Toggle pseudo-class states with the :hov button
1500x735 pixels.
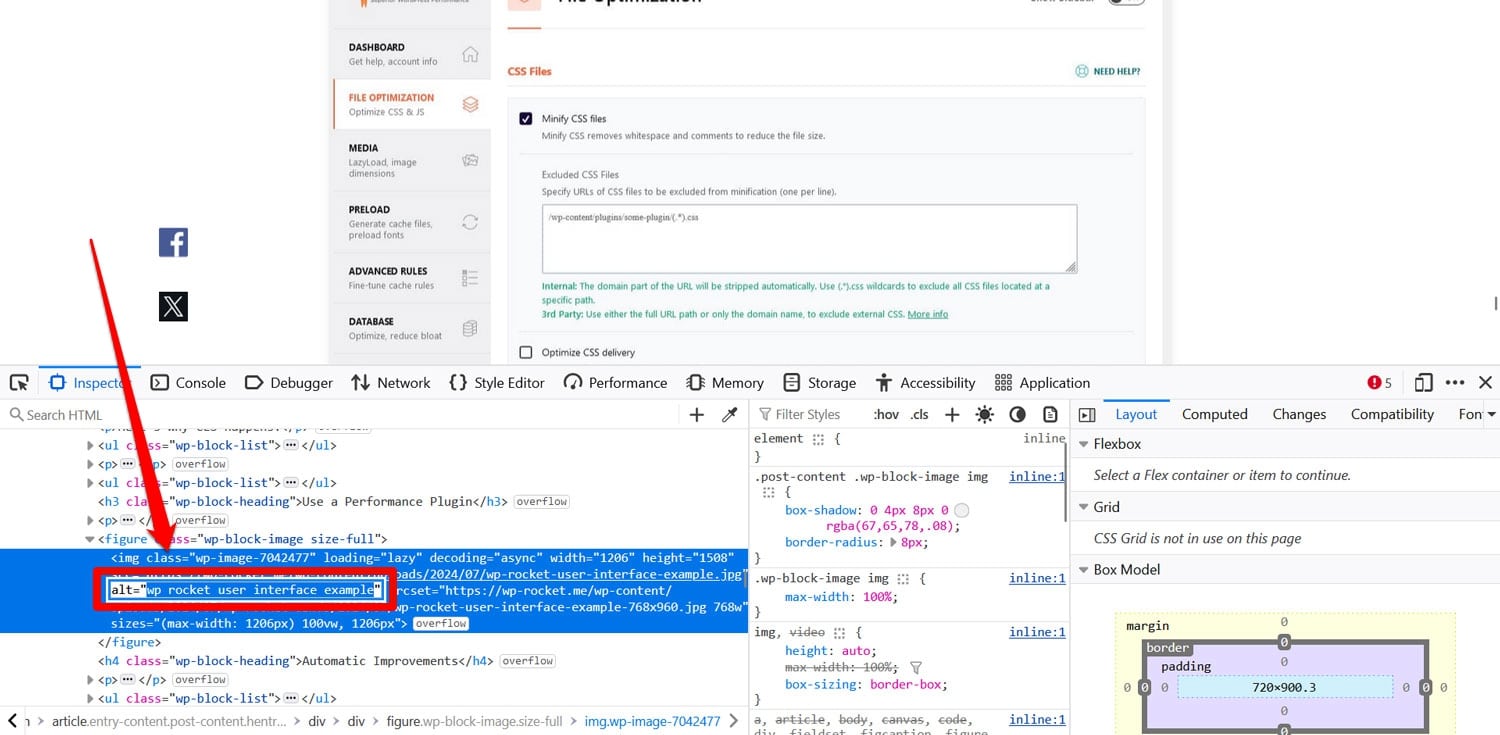(884, 414)
